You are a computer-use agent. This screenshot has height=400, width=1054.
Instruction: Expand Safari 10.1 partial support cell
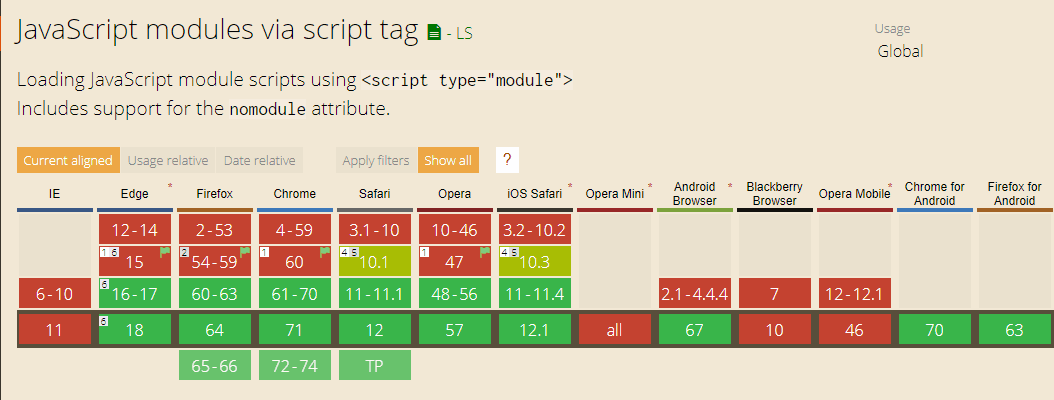click(374, 261)
